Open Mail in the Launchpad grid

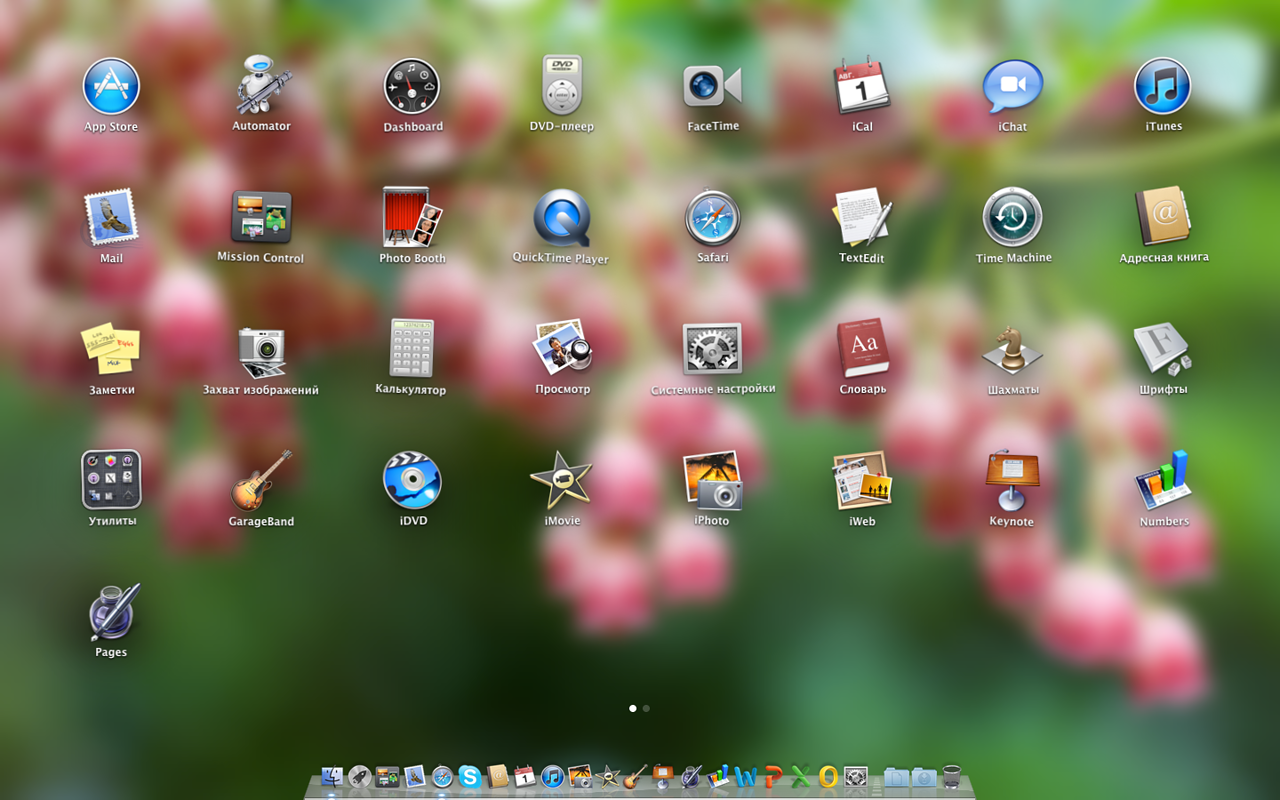(x=111, y=217)
